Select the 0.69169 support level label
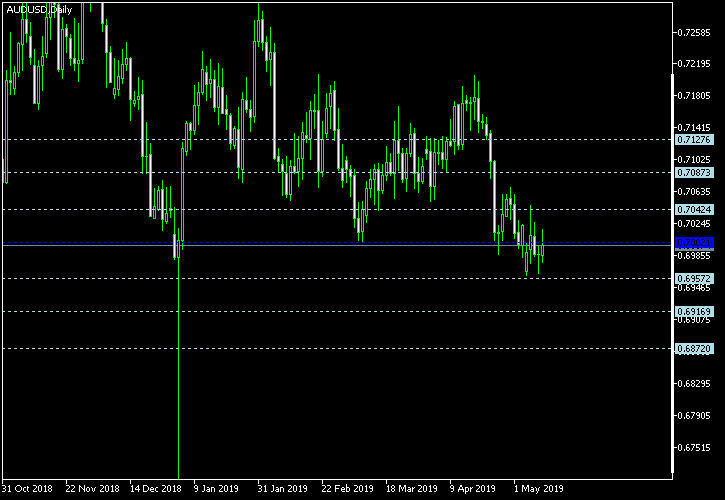 694,311
